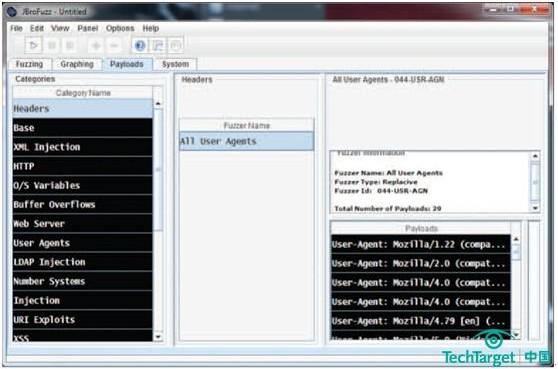The image size is (558, 369).
Task: Select the Base category
Action: coord(83,128)
